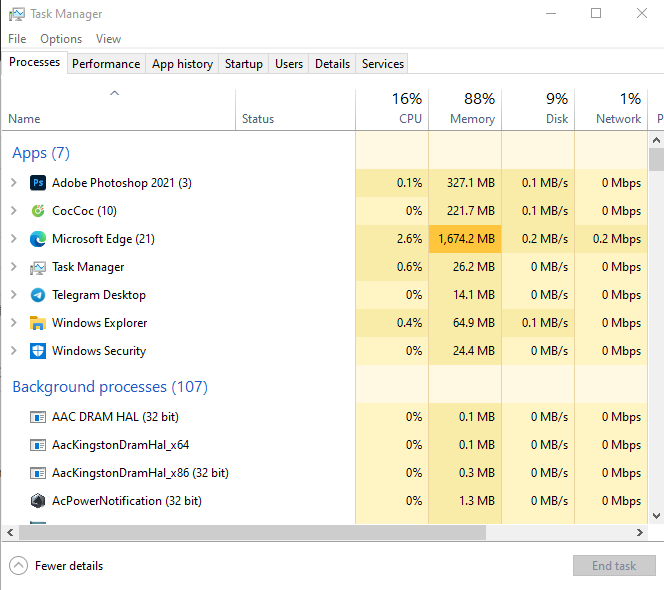Expand the CocCoc process group

tap(13, 211)
